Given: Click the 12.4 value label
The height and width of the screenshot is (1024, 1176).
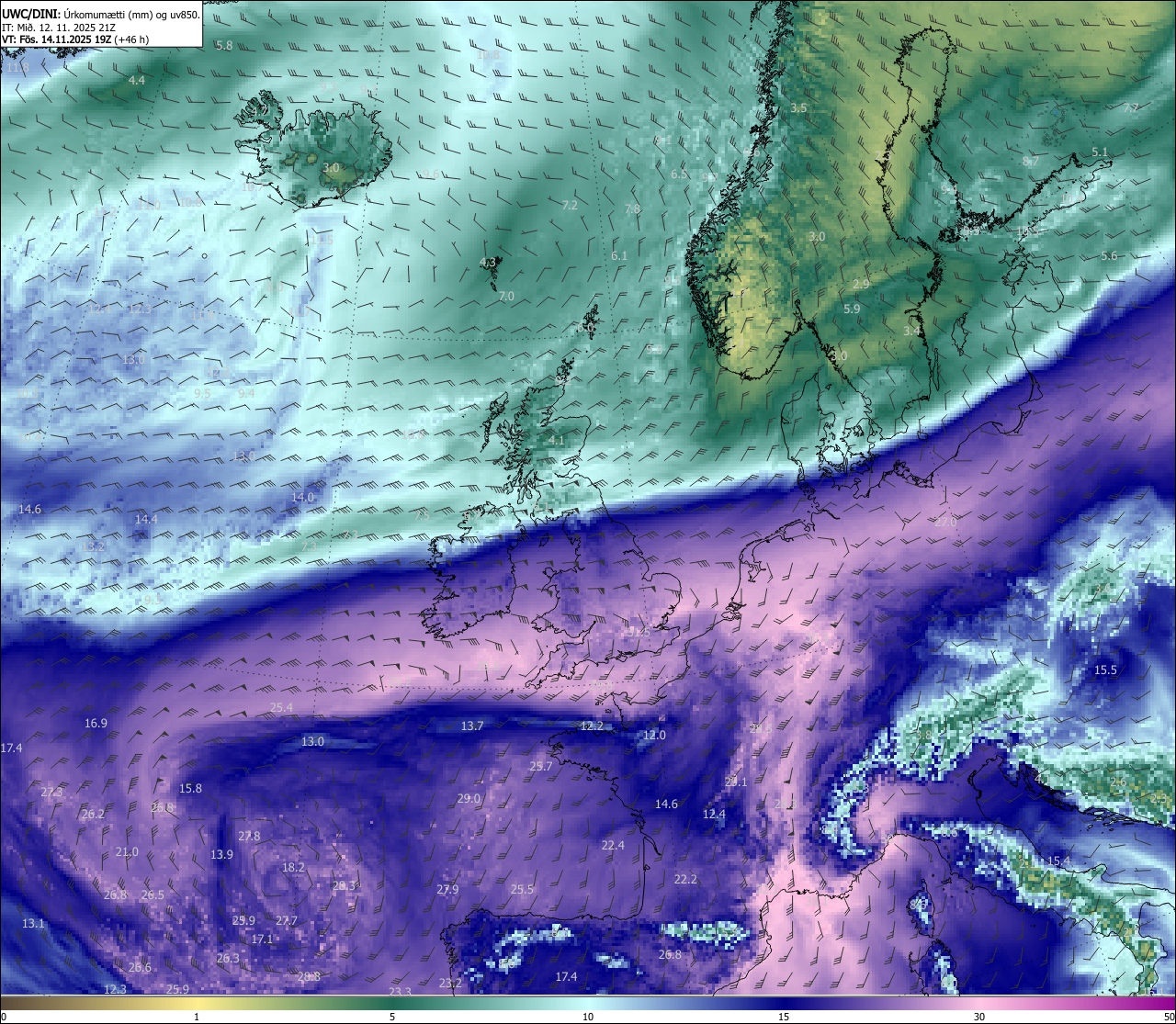Looking at the screenshot, I should click(714, 815).
